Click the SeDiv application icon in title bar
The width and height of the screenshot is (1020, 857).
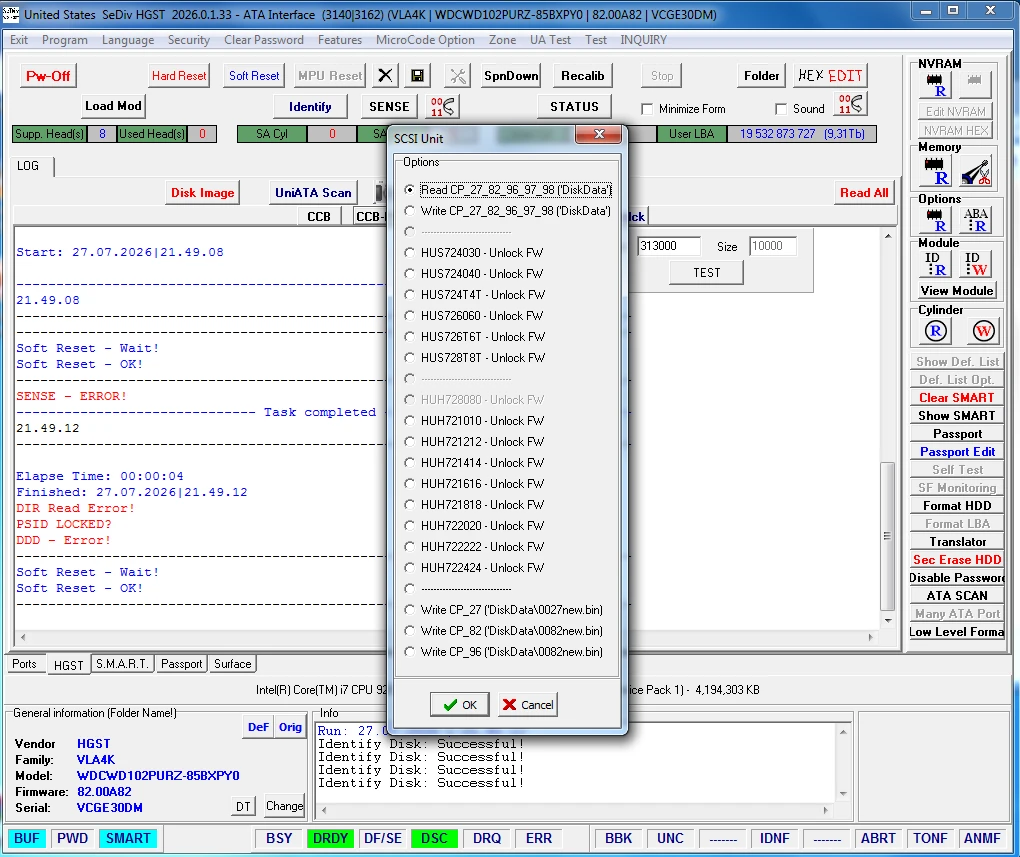(10, 14)
